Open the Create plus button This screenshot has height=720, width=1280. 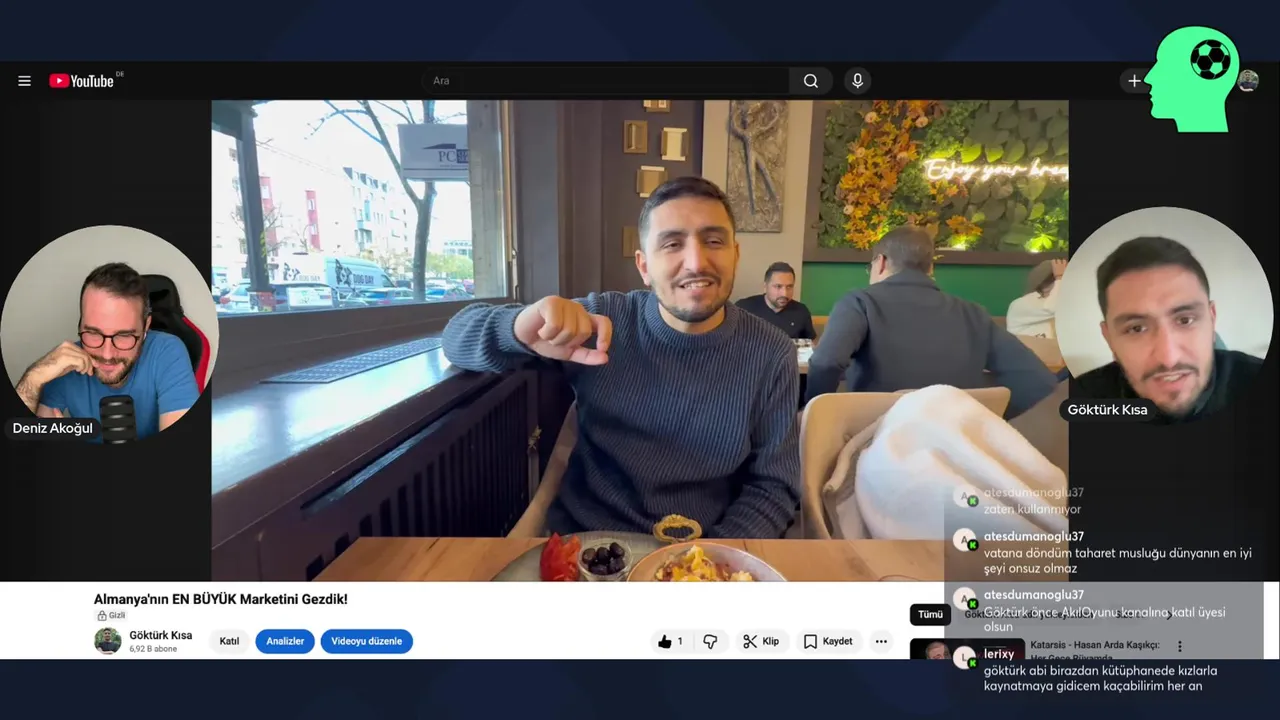1134,81
